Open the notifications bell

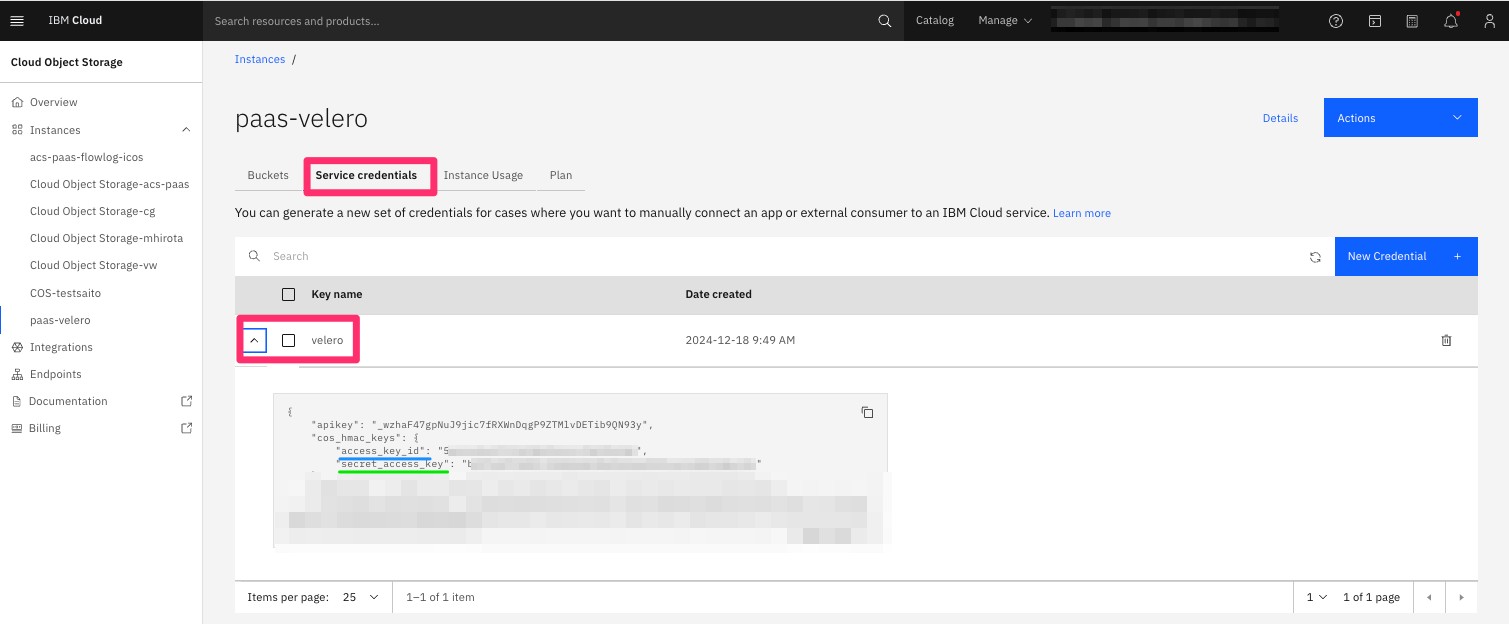pyautogui.click(x=1450, y=20)
